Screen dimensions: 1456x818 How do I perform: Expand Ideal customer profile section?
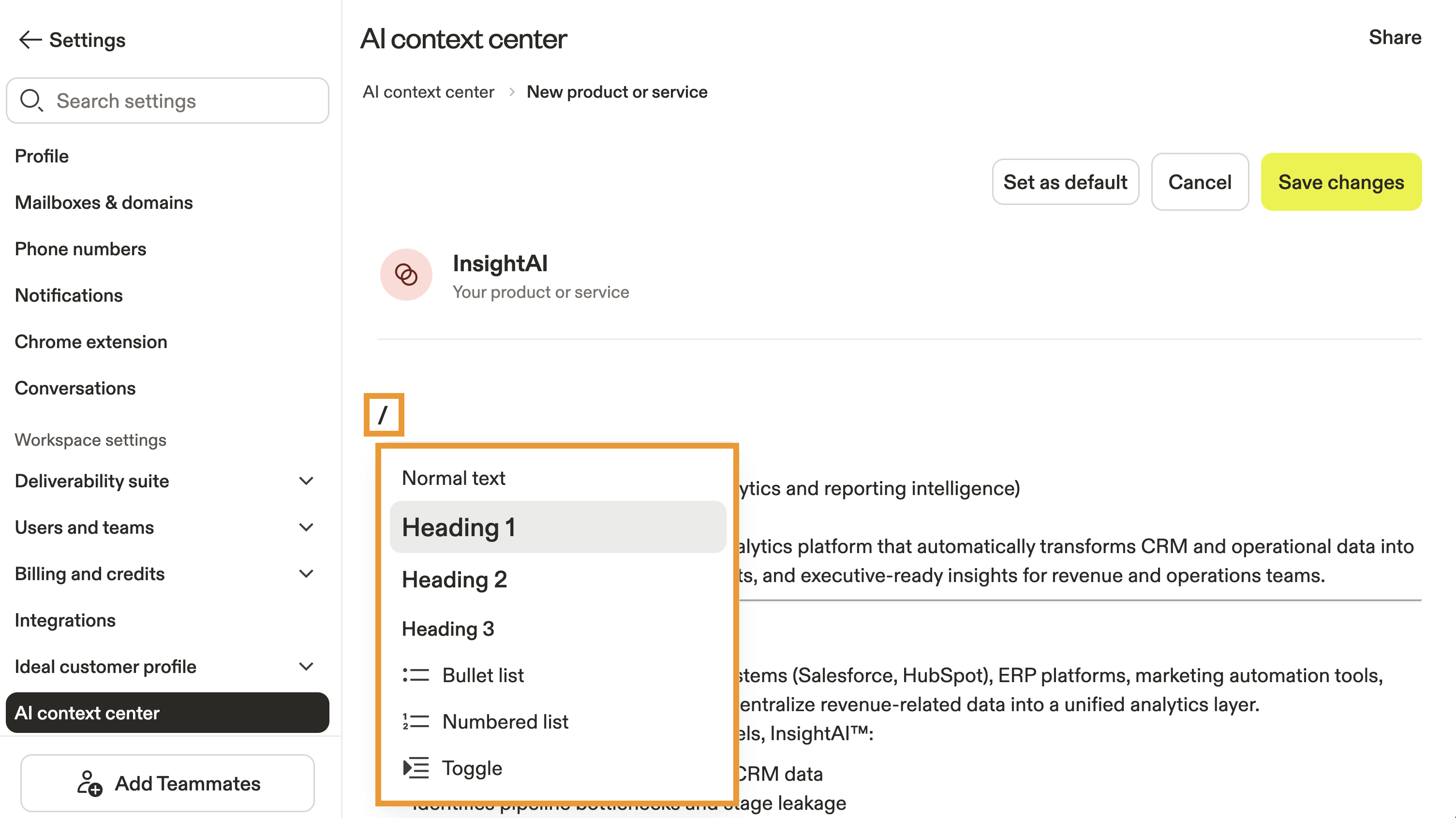coord(306,667)
